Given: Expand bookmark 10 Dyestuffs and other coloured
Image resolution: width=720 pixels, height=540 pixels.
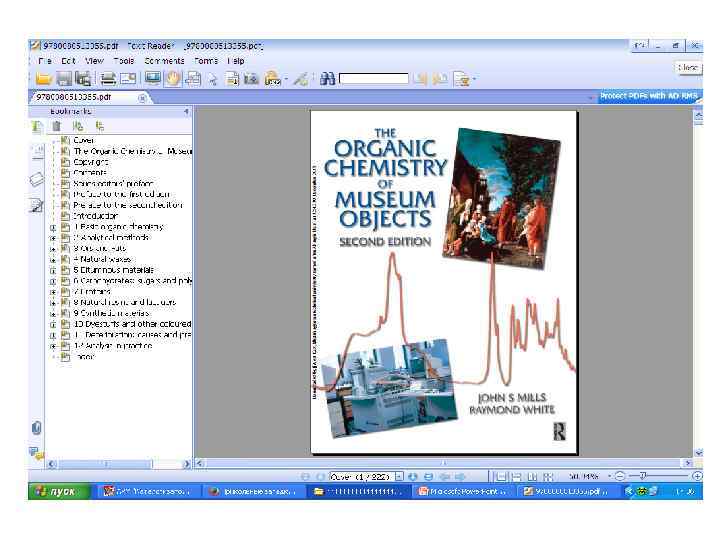Looking at the screenshot, I should pyautogui.click(x=53, y=325).
